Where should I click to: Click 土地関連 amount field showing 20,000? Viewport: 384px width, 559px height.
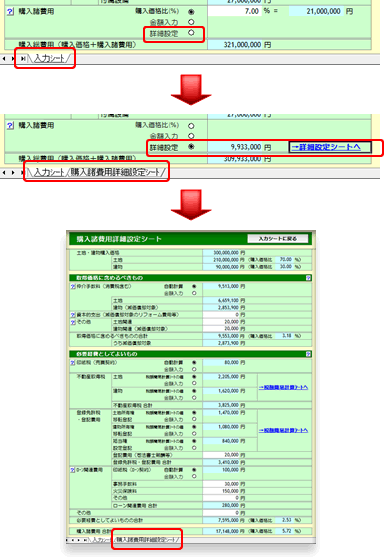[221, 322]
